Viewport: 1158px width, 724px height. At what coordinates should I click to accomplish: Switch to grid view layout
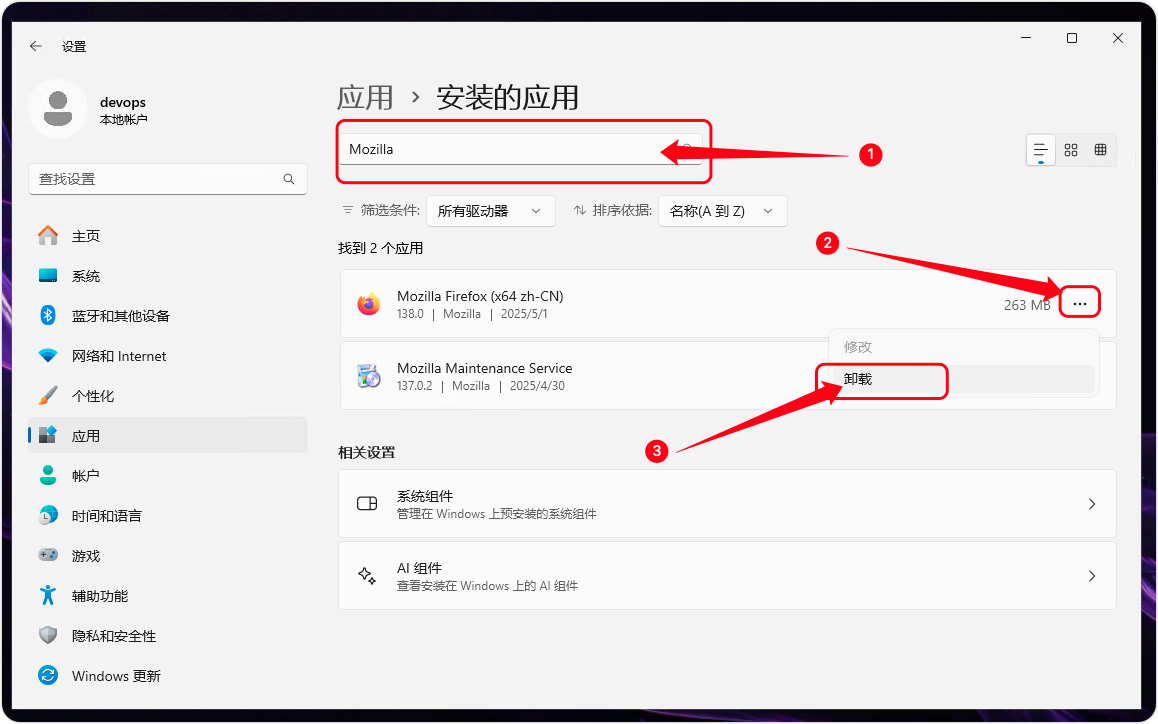click(1071, 150)
